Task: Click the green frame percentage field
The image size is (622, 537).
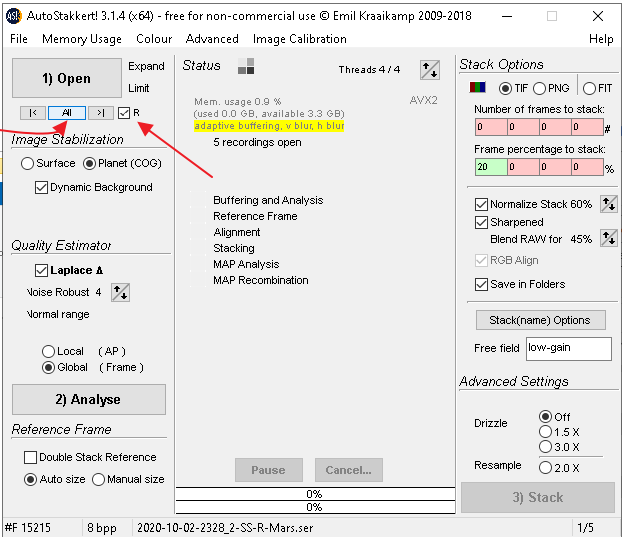Action: tap(490, 168)
